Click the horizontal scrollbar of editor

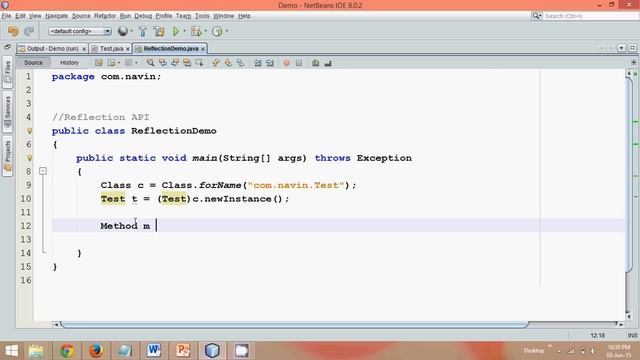[294, 324]
